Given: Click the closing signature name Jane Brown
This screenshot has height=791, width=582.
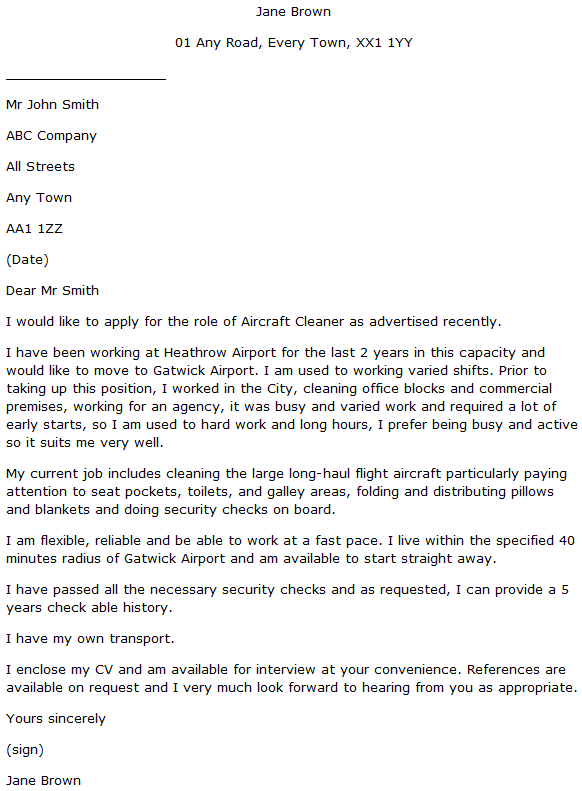Looking at the screenshot, I should pos(43,780).
